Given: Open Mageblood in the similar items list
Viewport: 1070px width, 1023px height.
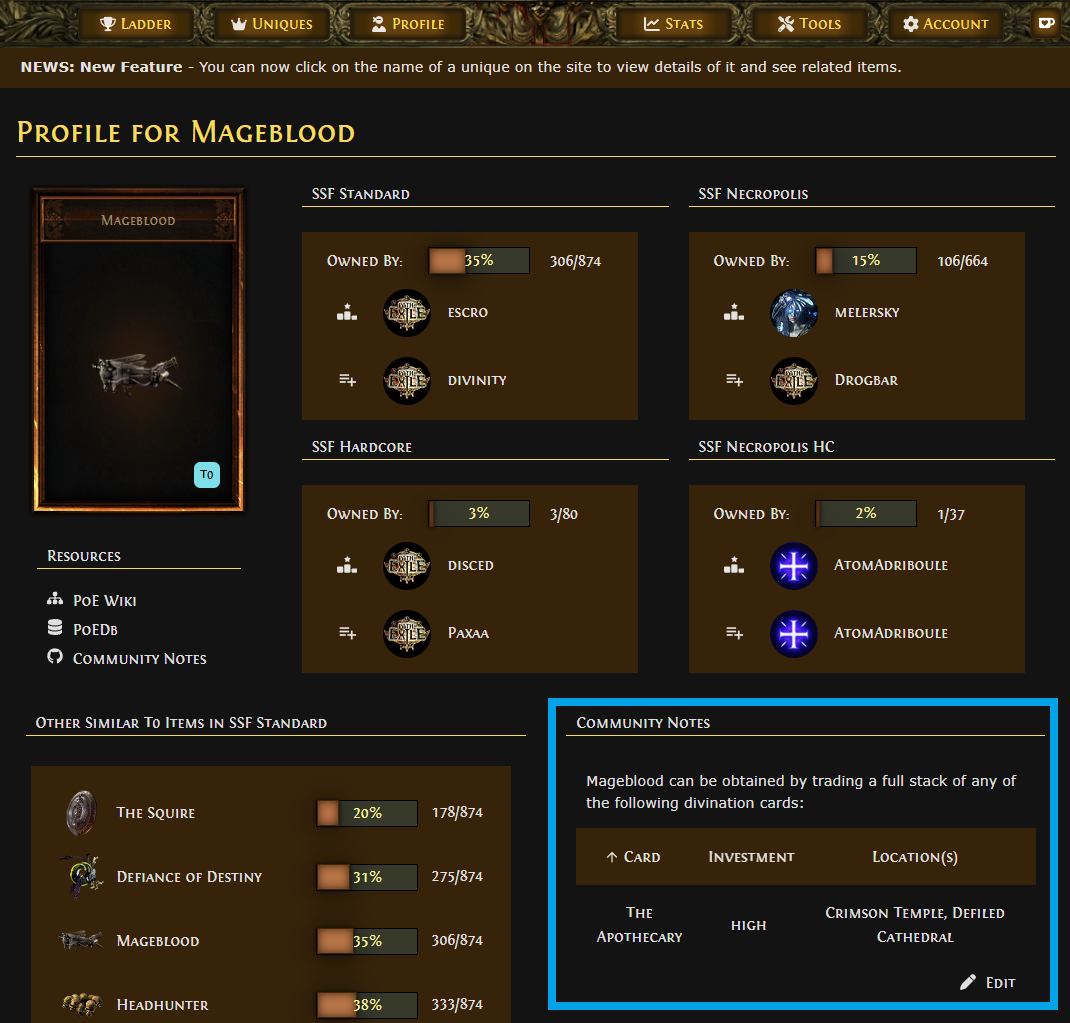Looking at the screenshot, I should [158, 941].
